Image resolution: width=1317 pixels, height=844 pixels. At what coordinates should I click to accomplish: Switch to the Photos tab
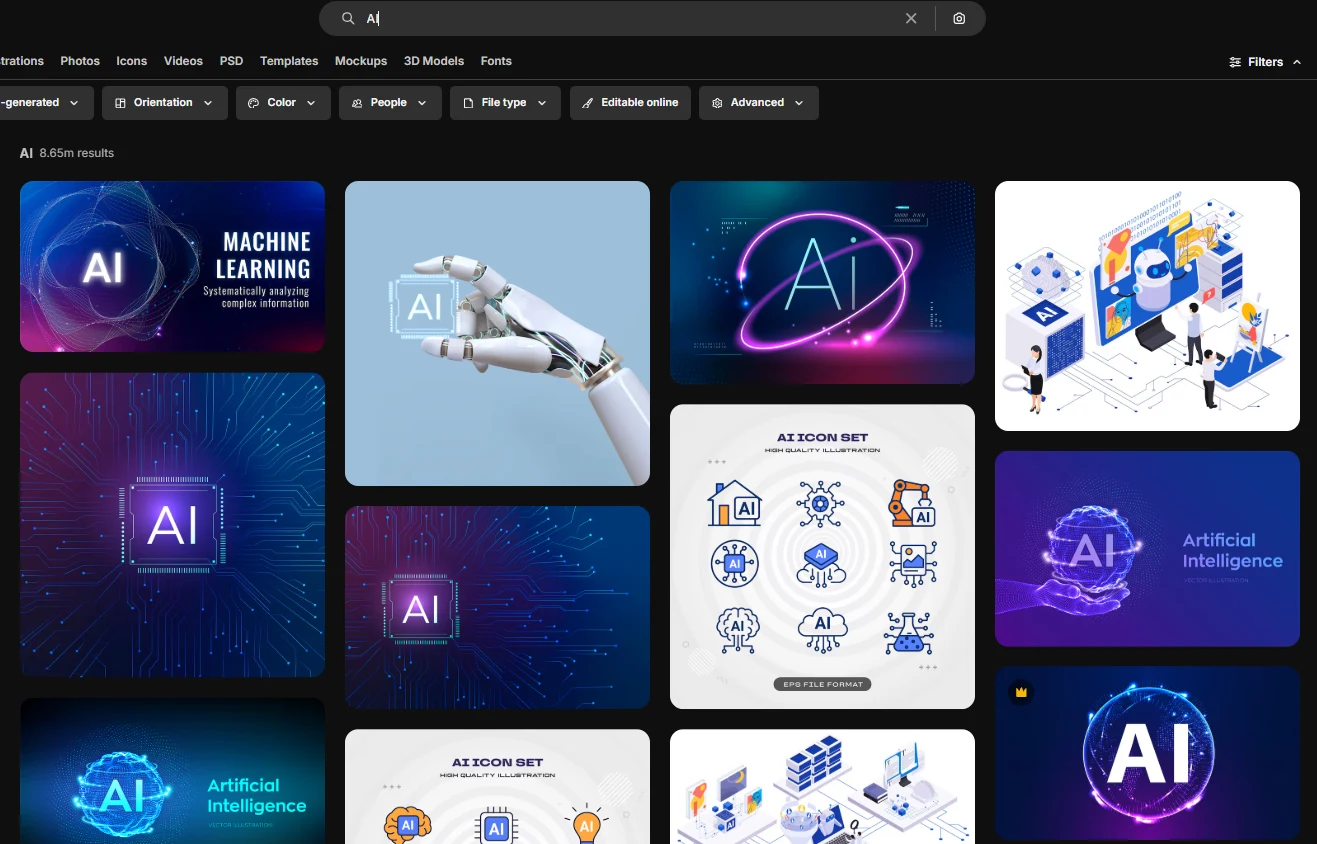coord(80,61)
